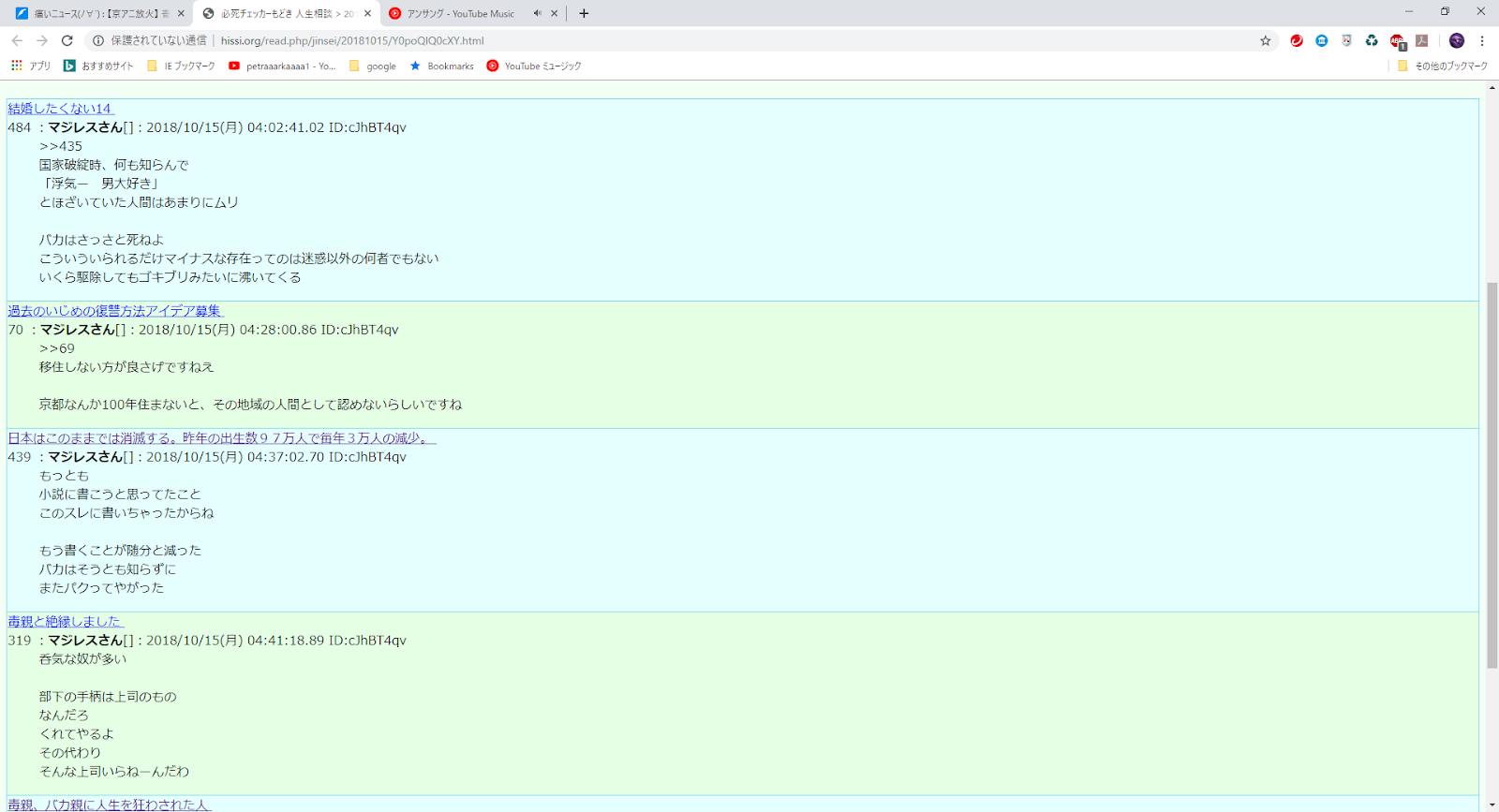
Task: Close the 痛いニュース tab
Action: click(181, 13)
